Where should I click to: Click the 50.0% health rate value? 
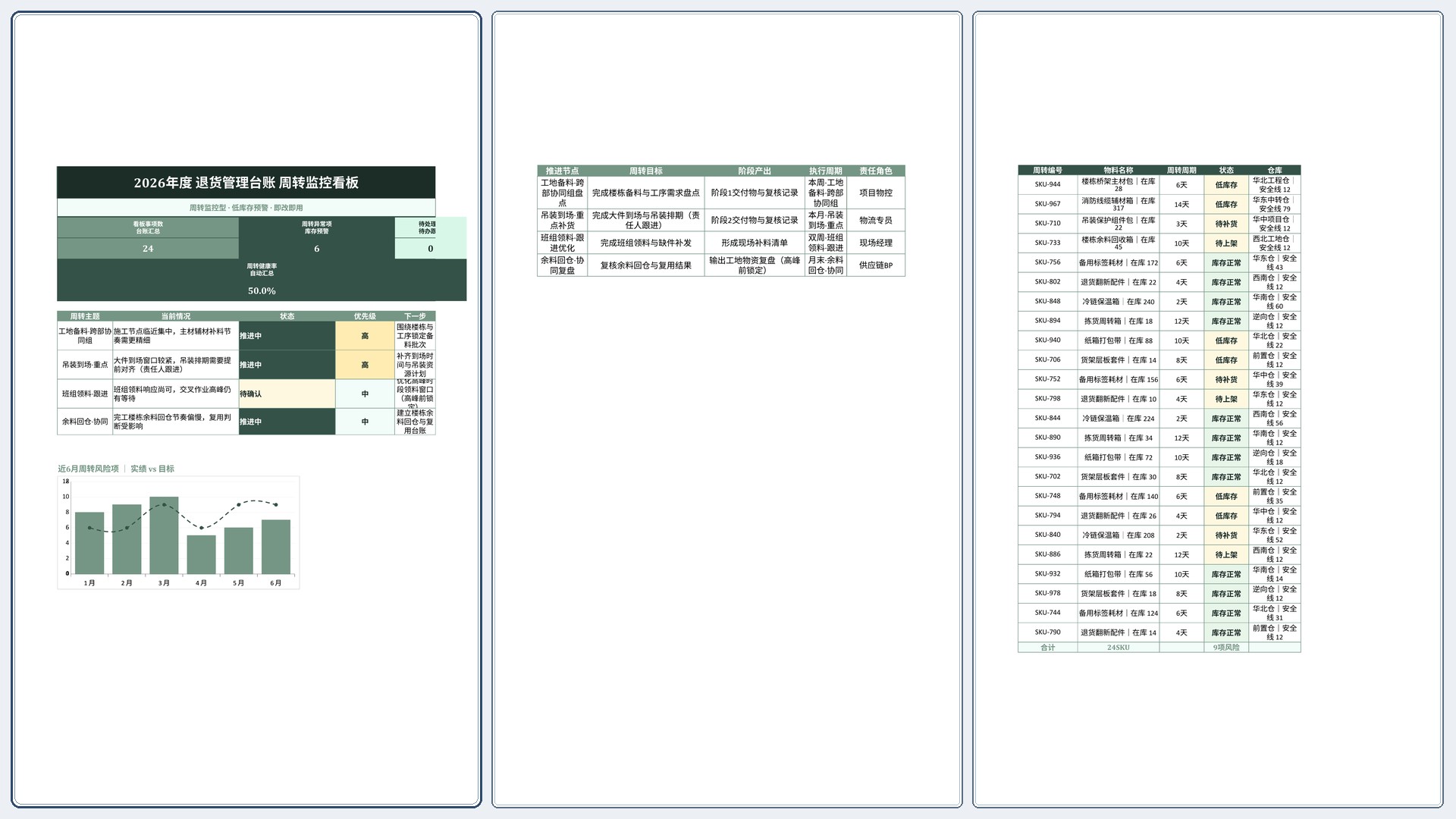coord(262,291)
